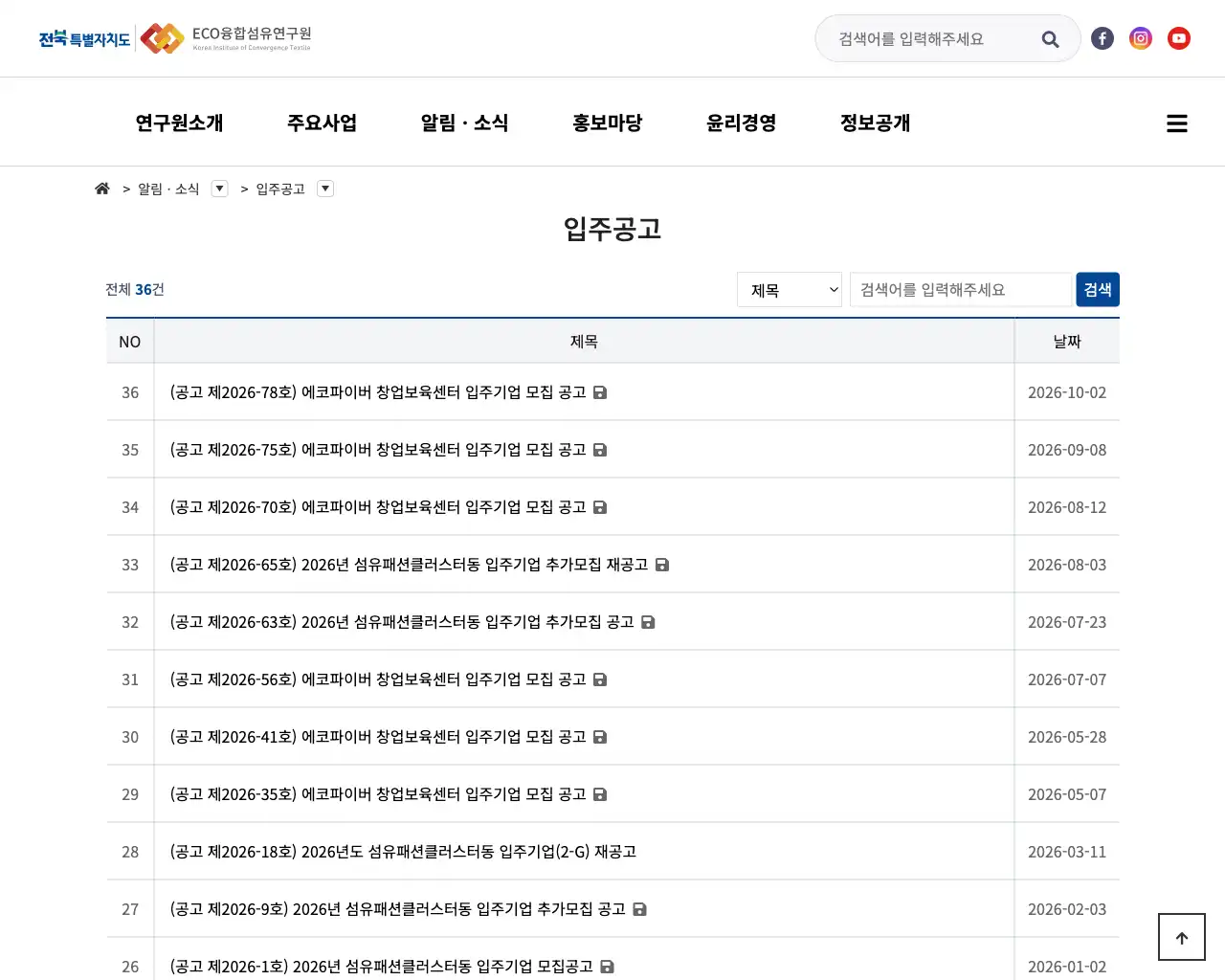Click attachment icon on 제2026-75호 row
This screenshot has height=980, width=1225.
click(600, 450)
